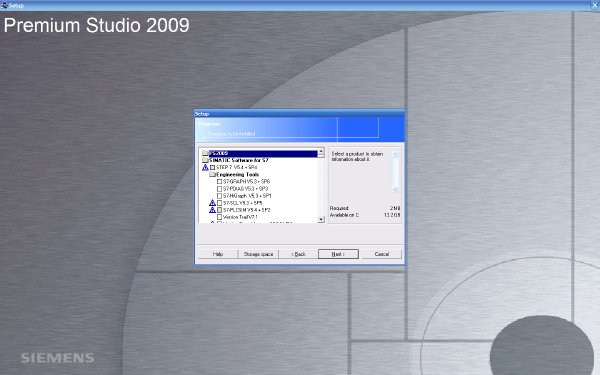Enable the S7-GRAPH V5.3 + SP6 checkbox
The image size is (600, 375).
[x=219, y=182]
